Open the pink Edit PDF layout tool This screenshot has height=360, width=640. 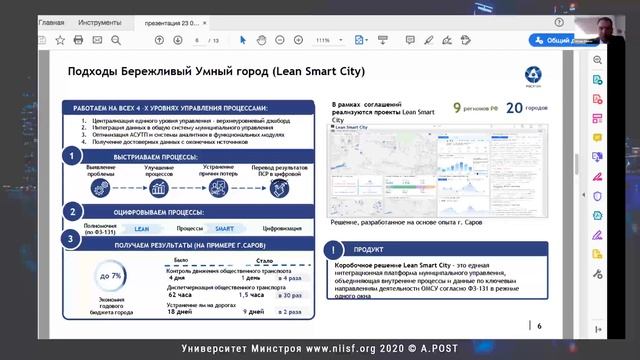(597, 118)
